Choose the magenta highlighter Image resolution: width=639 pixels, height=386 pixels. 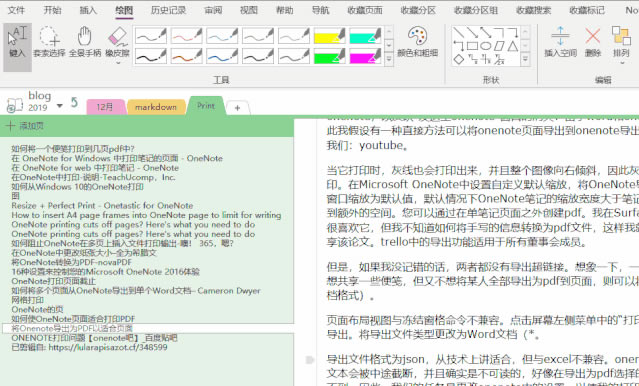366,56
